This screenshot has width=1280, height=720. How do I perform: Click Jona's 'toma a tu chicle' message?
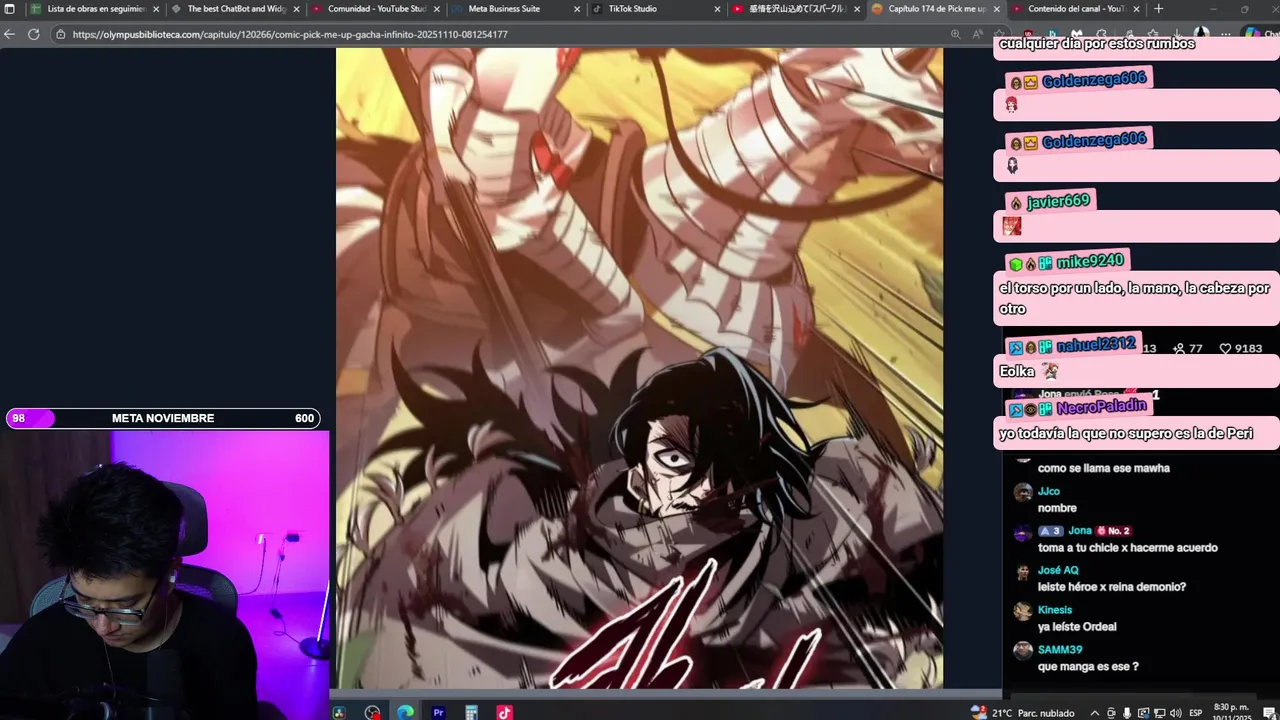click(x=1128, y=548)
